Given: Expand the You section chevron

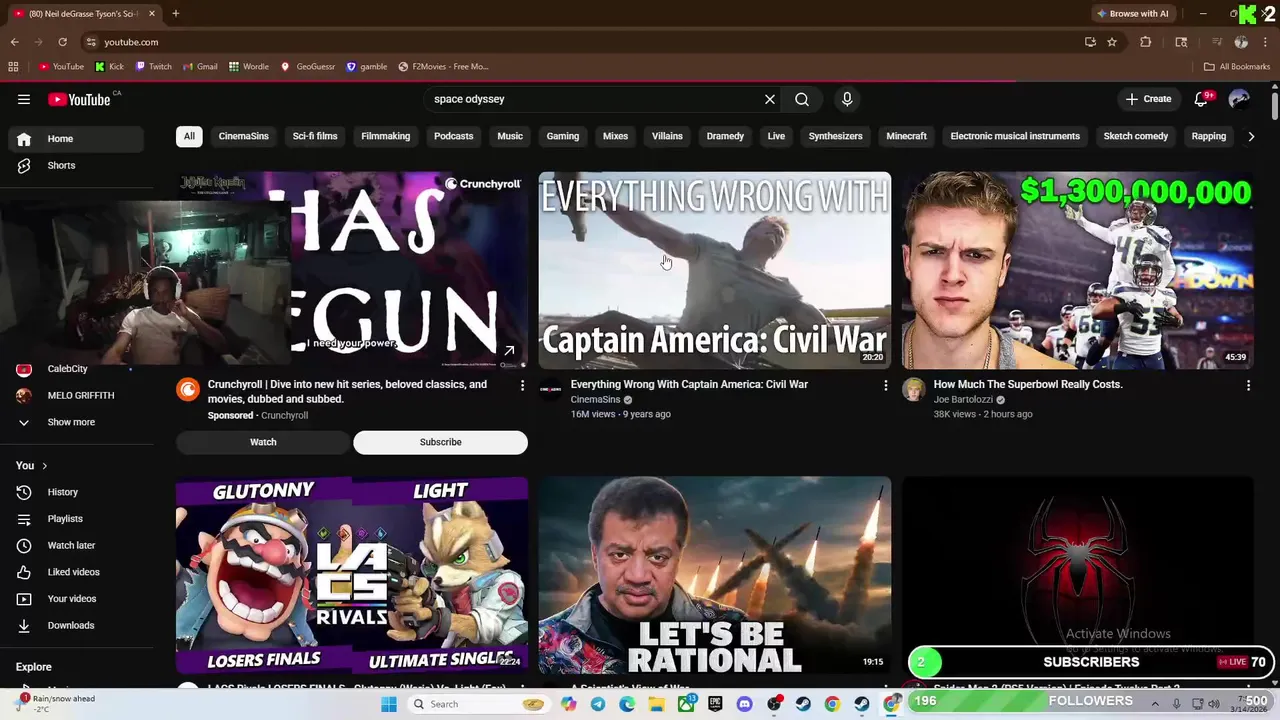Looking at the screenshot, I should (x=44, y=466).
